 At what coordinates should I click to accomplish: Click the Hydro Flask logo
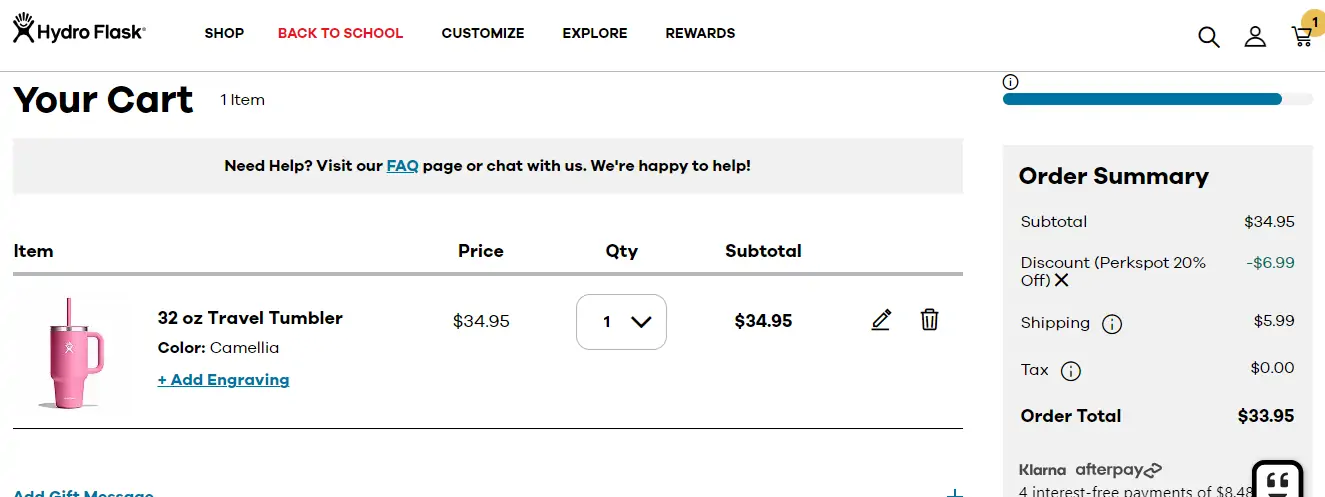79,30
